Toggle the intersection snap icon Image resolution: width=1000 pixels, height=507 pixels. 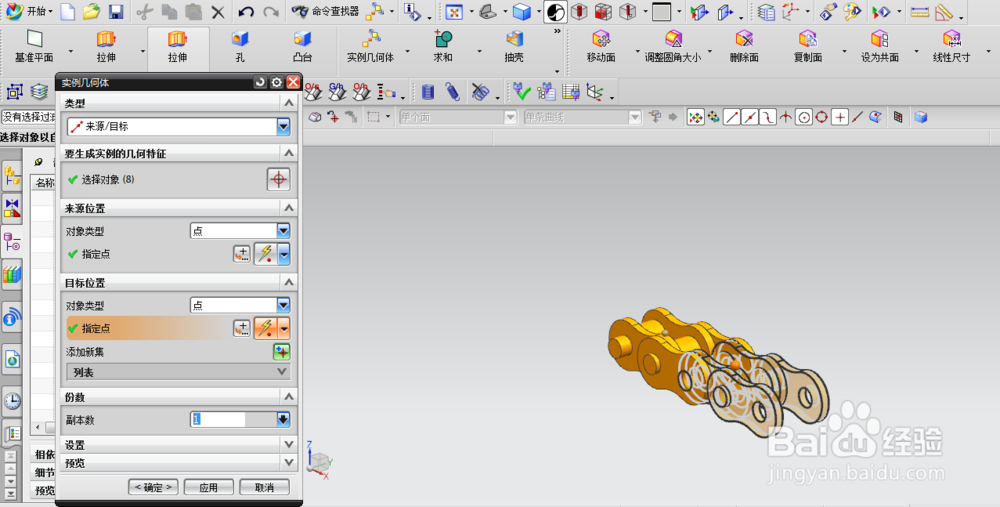(x=786, y=117)
